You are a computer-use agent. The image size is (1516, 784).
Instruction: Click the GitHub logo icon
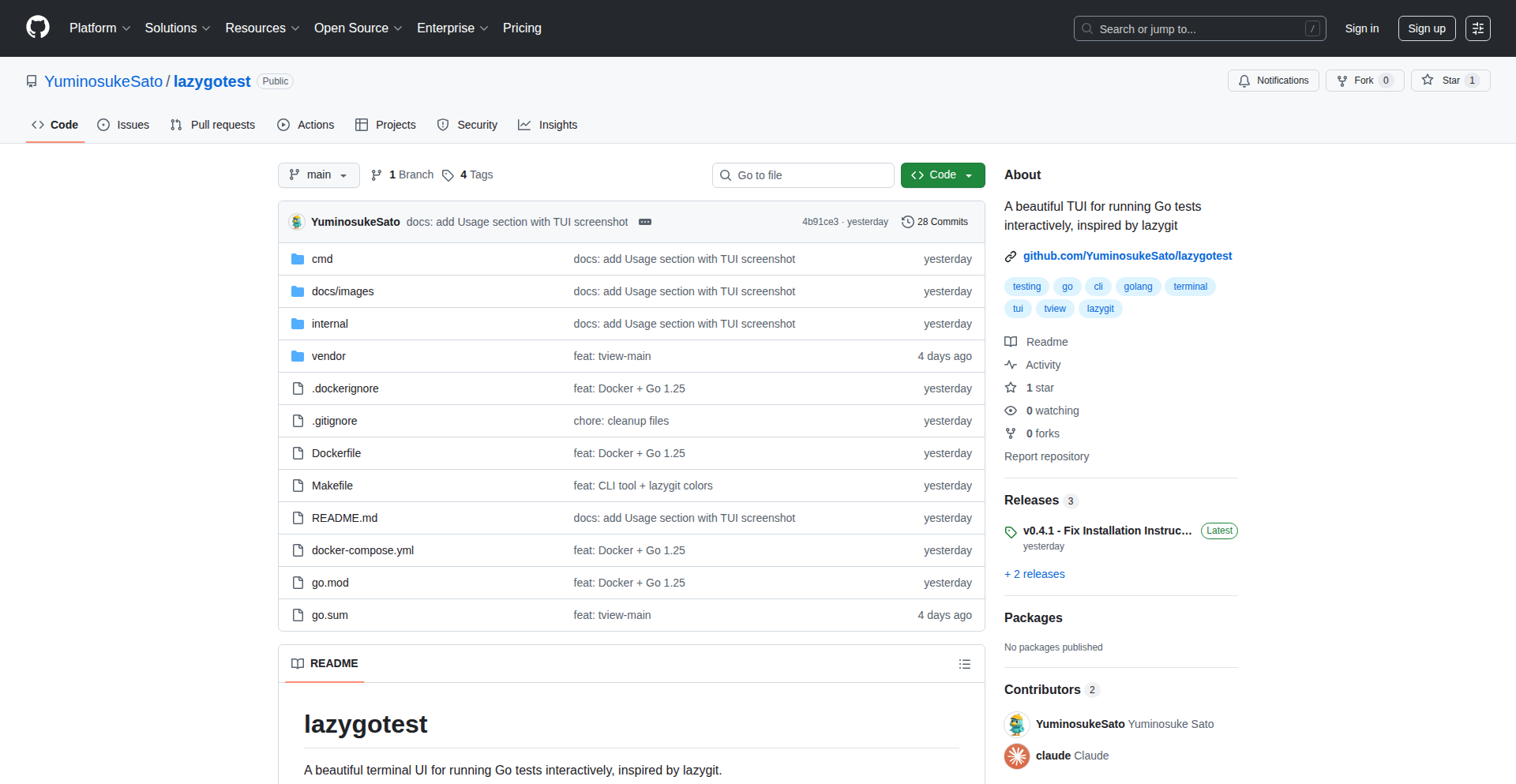[38, 28]
